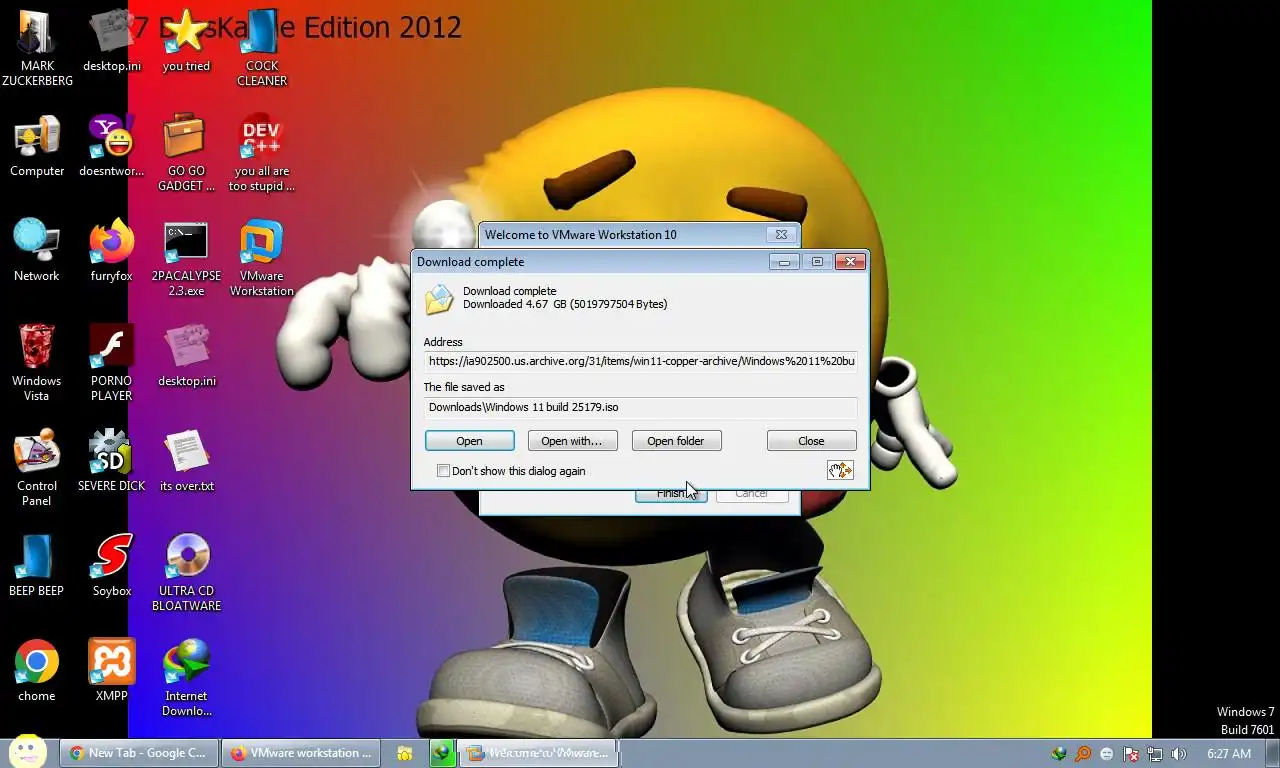
Task: Open the Action Center flag tray icon
Action: point(1131,754)
